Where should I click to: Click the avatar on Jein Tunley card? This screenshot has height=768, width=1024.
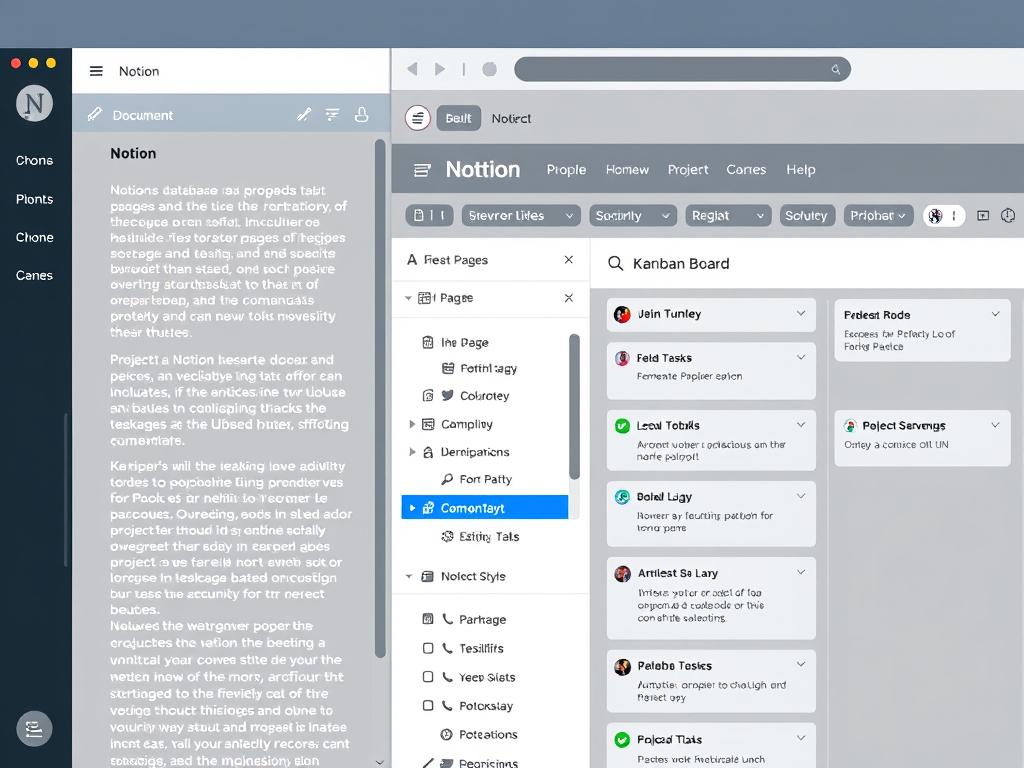tap(622, 314)
